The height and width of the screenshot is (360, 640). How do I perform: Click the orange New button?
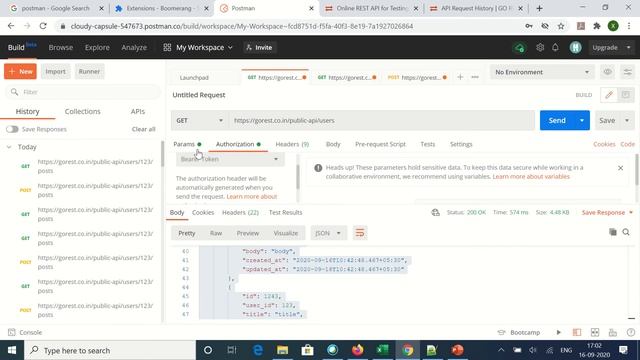click(x=20, y=71)
